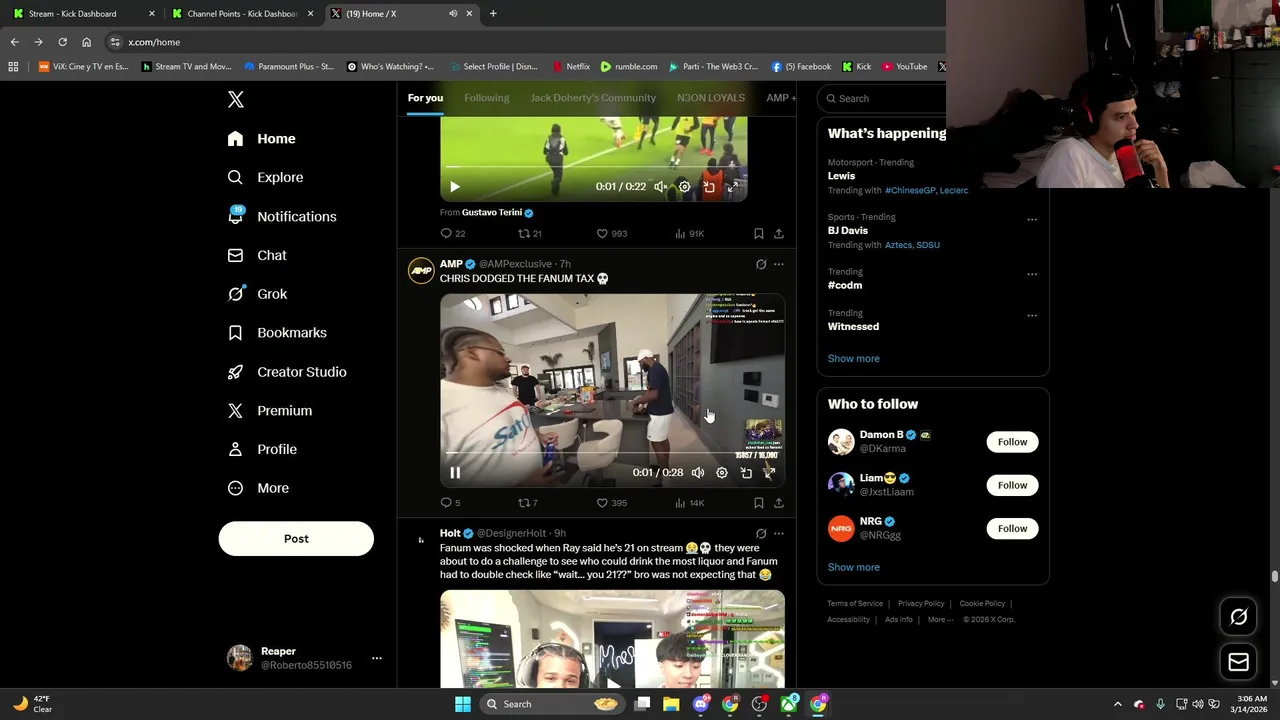Screen dimensions: 1280x720
Task: Open AMP video settings gear
Action: [x=722, y=473]
